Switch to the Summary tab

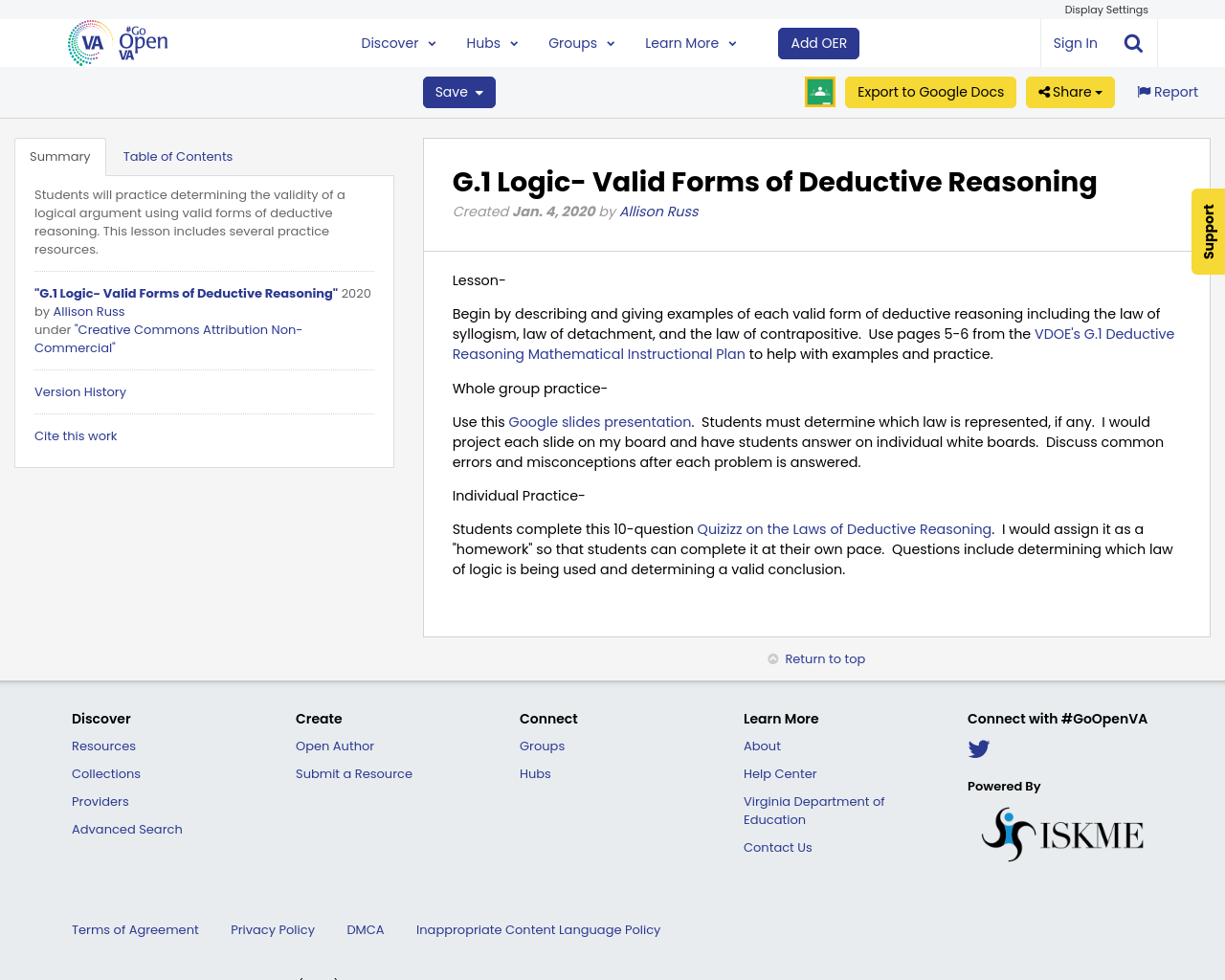(60, 157)
